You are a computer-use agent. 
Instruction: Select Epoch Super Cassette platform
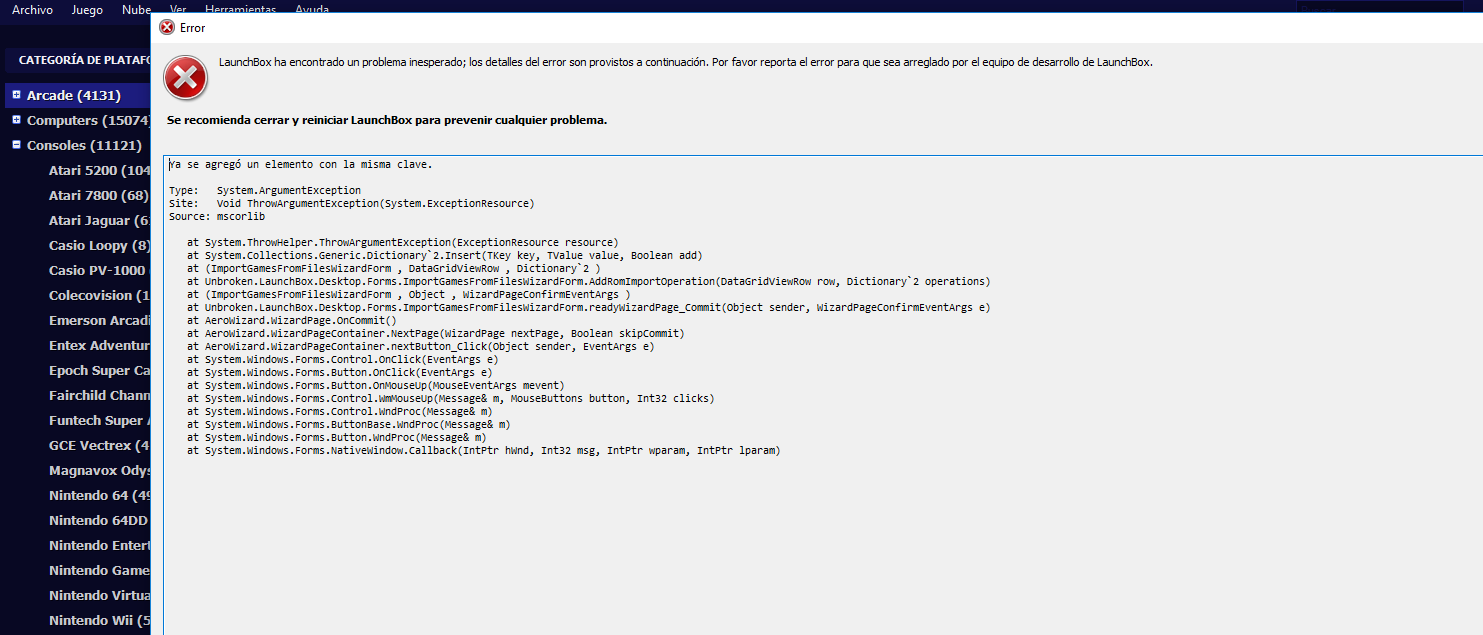99,371
